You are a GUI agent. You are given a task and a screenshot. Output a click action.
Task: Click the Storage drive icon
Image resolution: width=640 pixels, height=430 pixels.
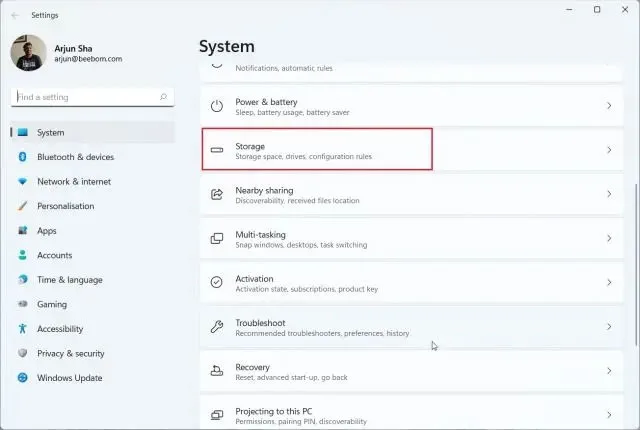217,150
